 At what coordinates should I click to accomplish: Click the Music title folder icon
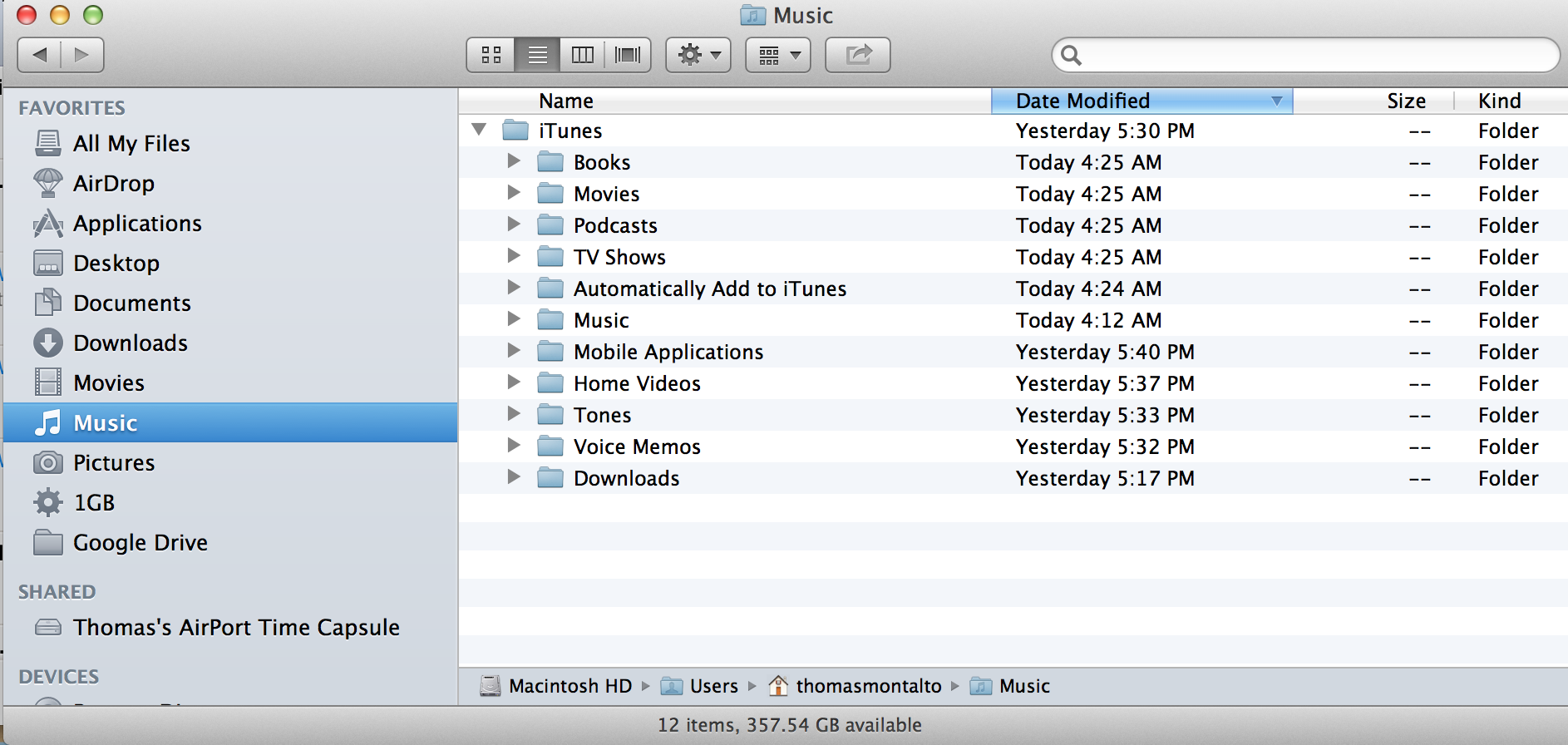click(x=753, y=15)
